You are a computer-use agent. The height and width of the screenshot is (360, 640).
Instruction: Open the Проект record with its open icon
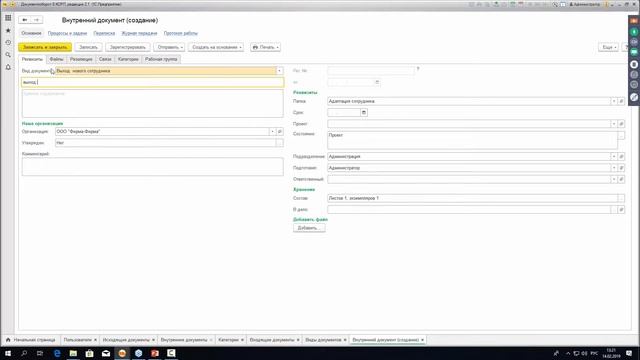pos(621,124)
